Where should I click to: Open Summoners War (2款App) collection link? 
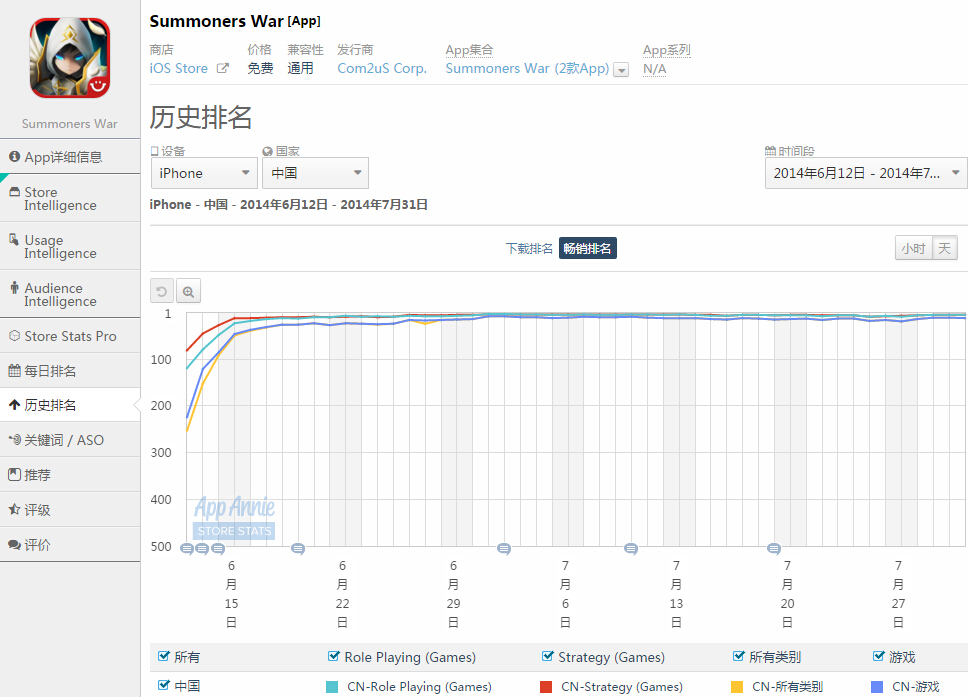click(527, 69)
